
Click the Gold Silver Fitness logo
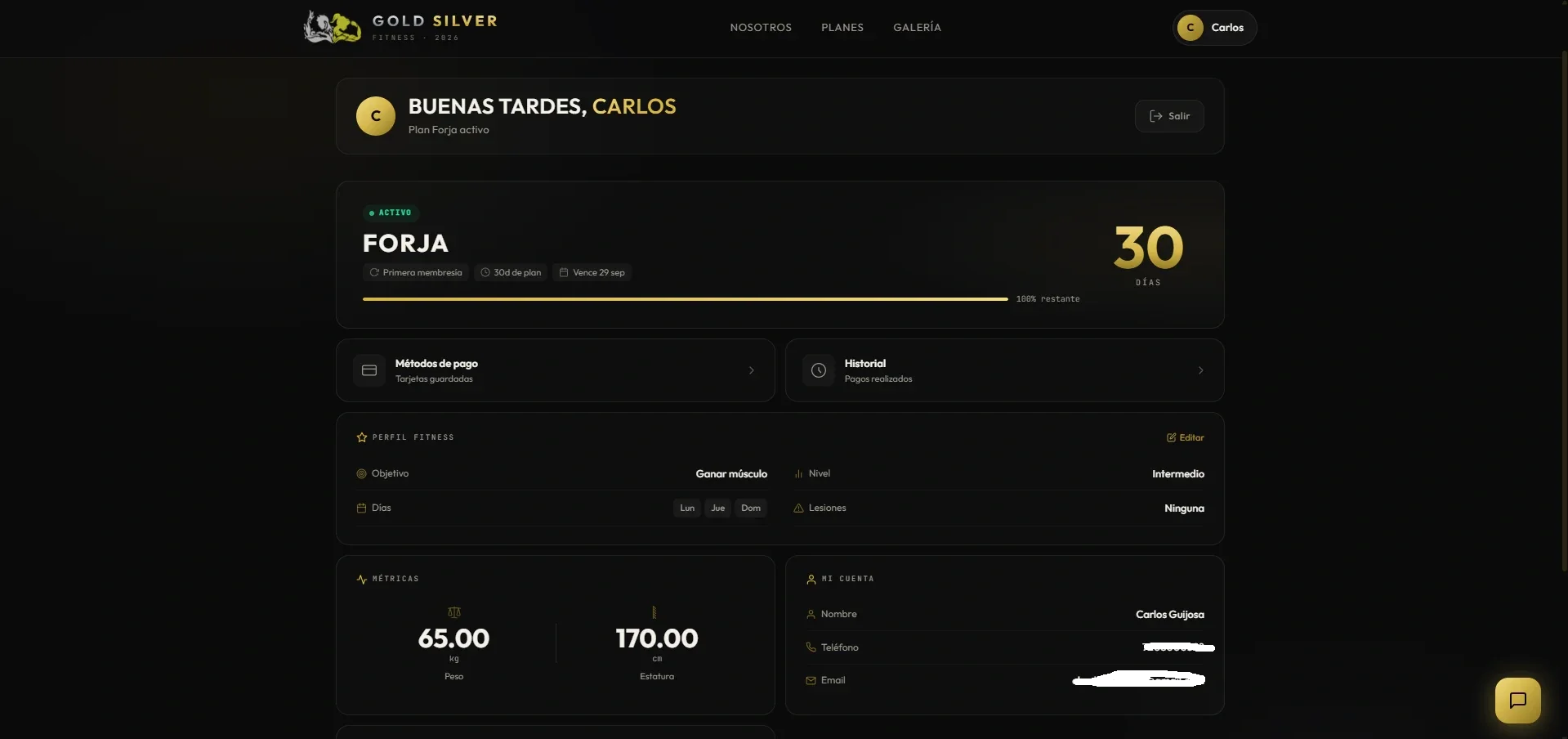click(401, 27)
